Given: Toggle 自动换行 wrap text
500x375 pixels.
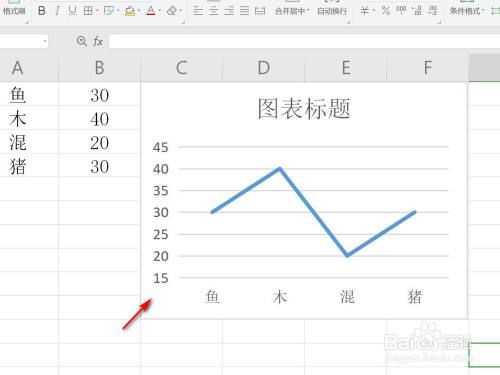Looking at the screenshot, I should [x=332, y=11].
